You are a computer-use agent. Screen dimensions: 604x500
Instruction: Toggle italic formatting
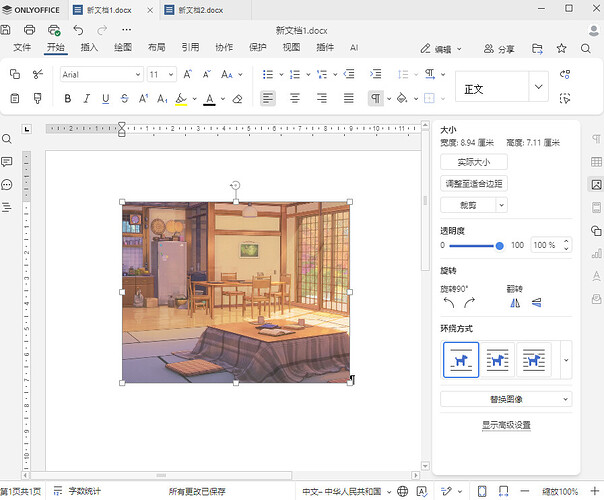(x=87, y=99)
